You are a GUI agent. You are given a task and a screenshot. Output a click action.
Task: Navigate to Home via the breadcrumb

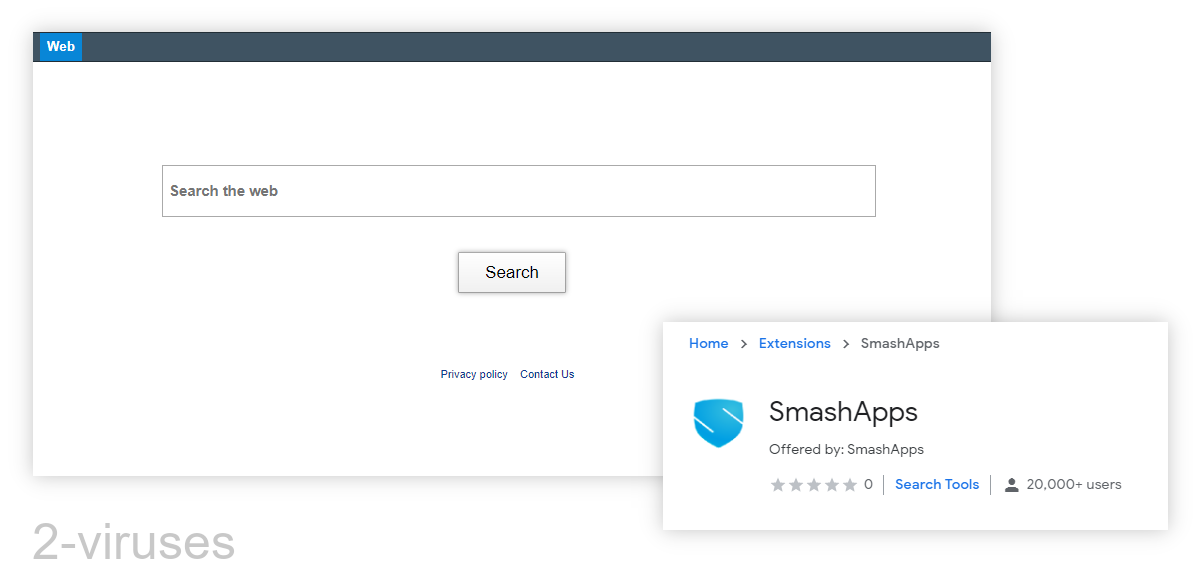pyautogui.click(x=709, y=343)
